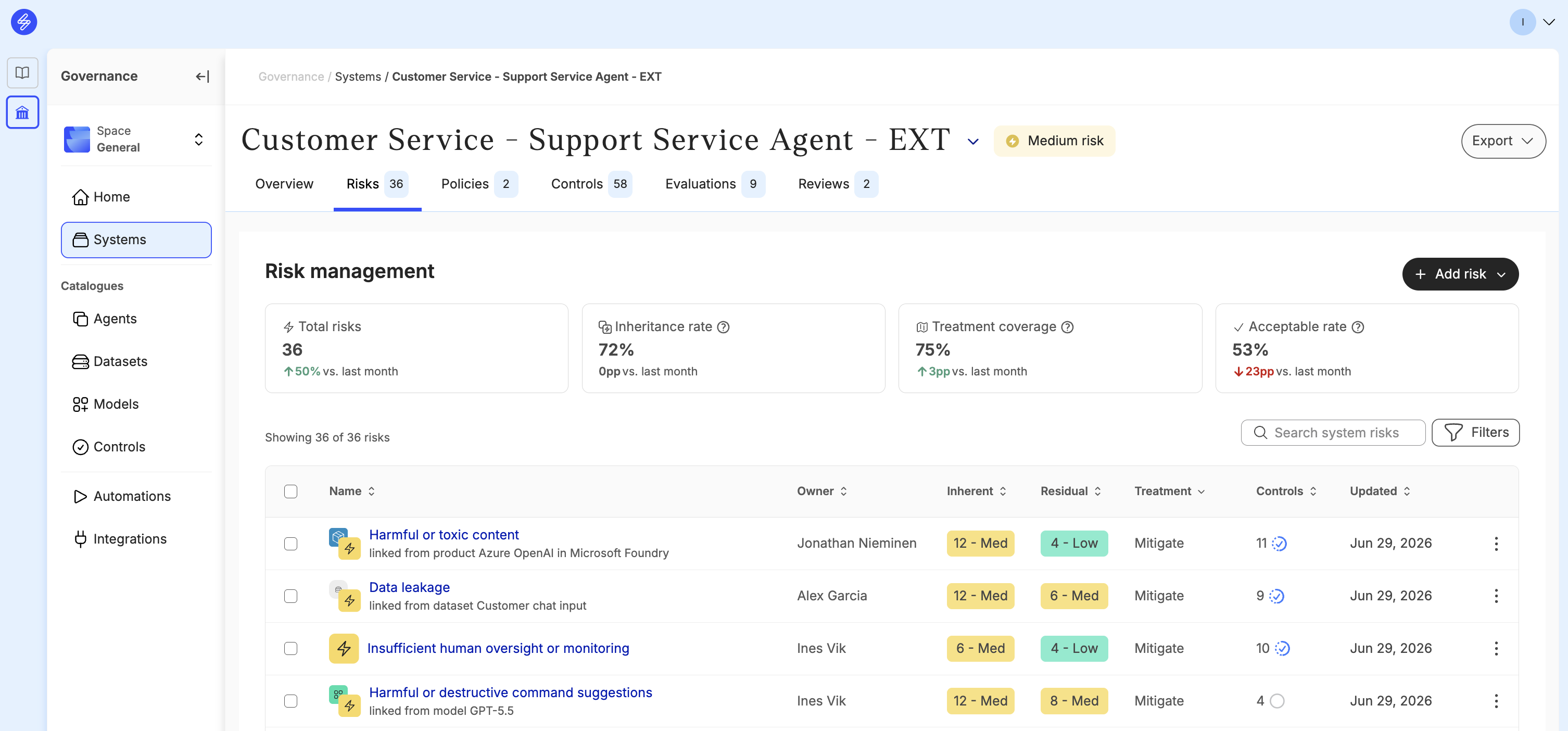Check the Harmful or toxic content row

point(290,544)
